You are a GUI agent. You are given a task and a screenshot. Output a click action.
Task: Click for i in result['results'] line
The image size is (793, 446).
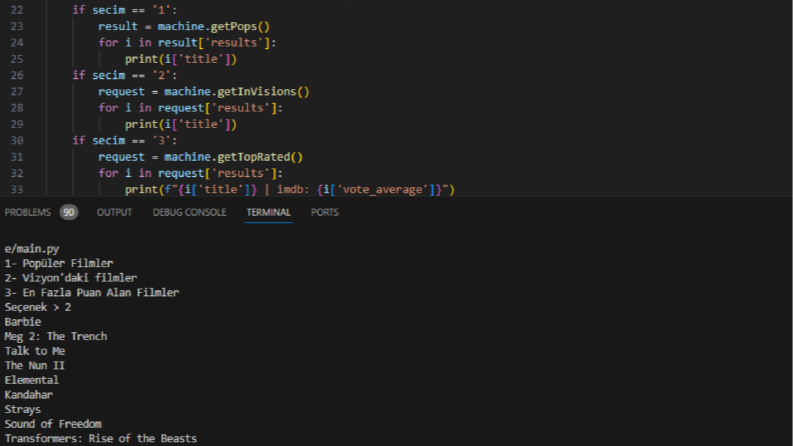coord(187,43)
